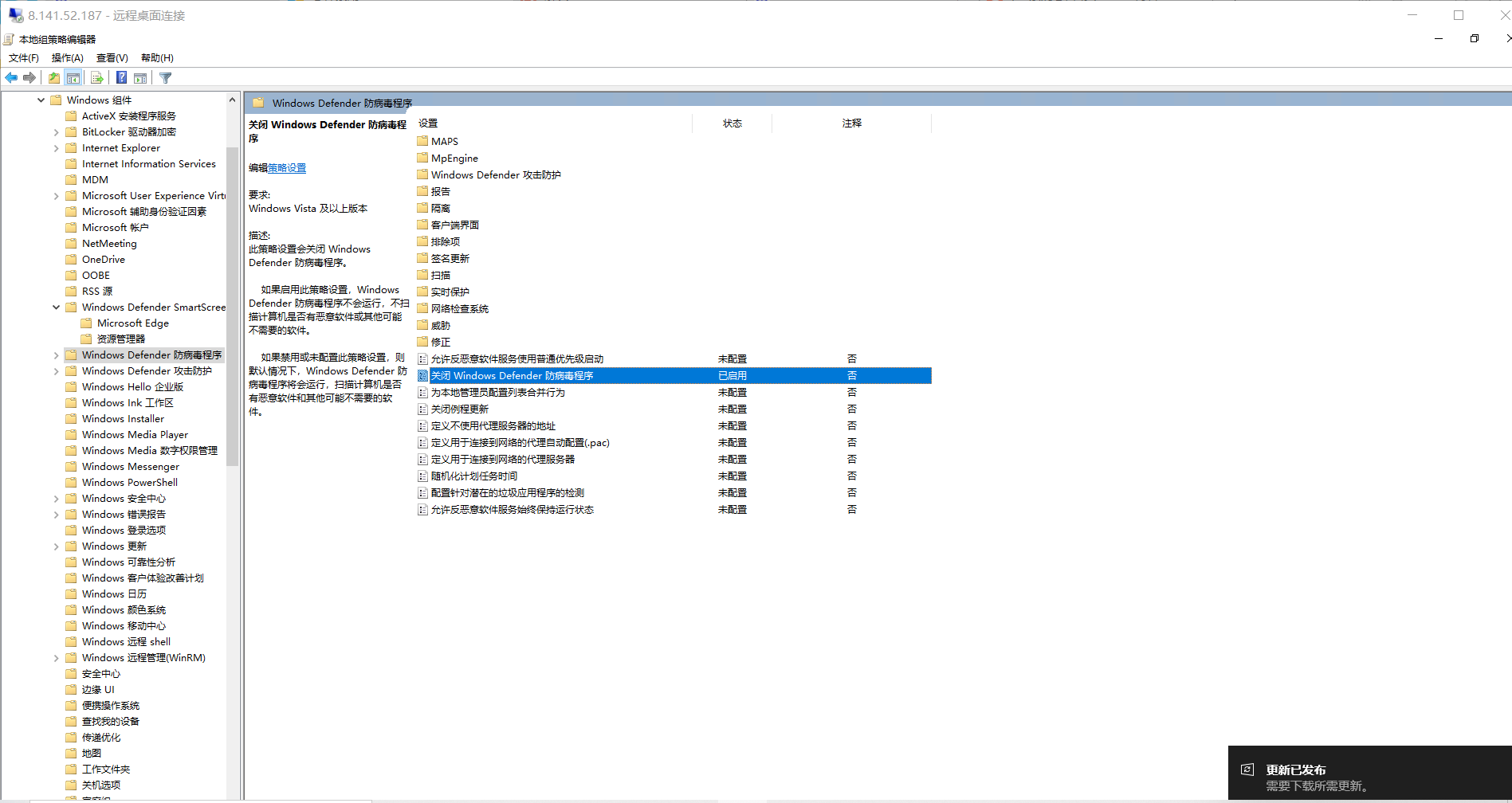Select ActiveX 安装程序服务 in tree
Viewport: 1512px width, 803px height.
128,116
